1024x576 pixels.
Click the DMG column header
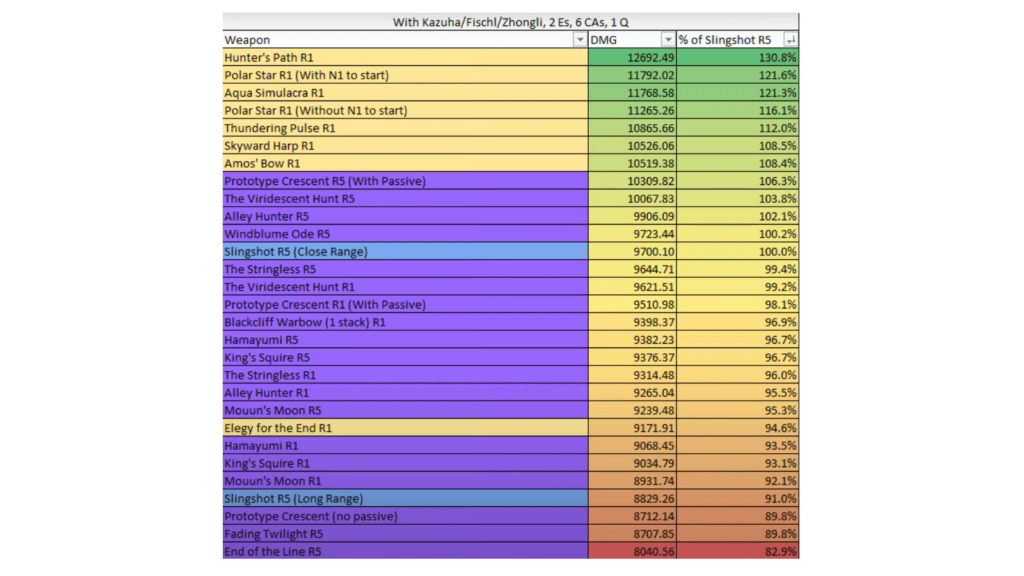point(632,40)
